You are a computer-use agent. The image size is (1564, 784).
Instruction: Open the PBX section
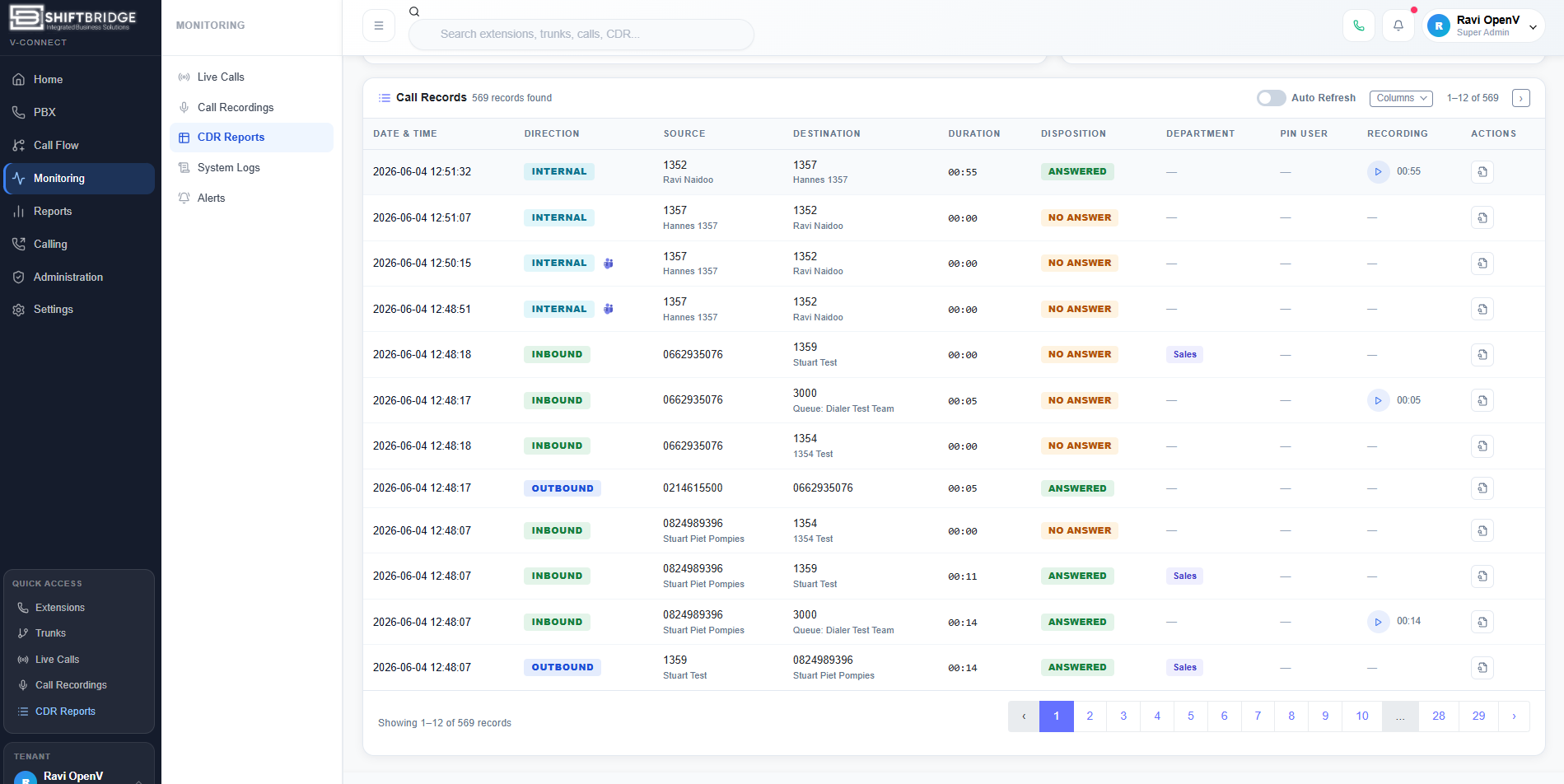(x=79, y=112)
